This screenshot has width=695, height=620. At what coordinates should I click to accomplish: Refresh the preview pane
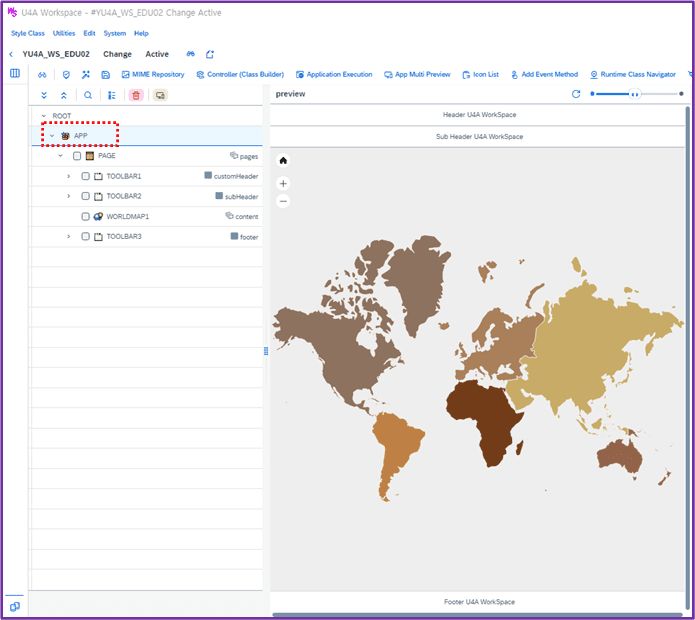tap(576, 94)
